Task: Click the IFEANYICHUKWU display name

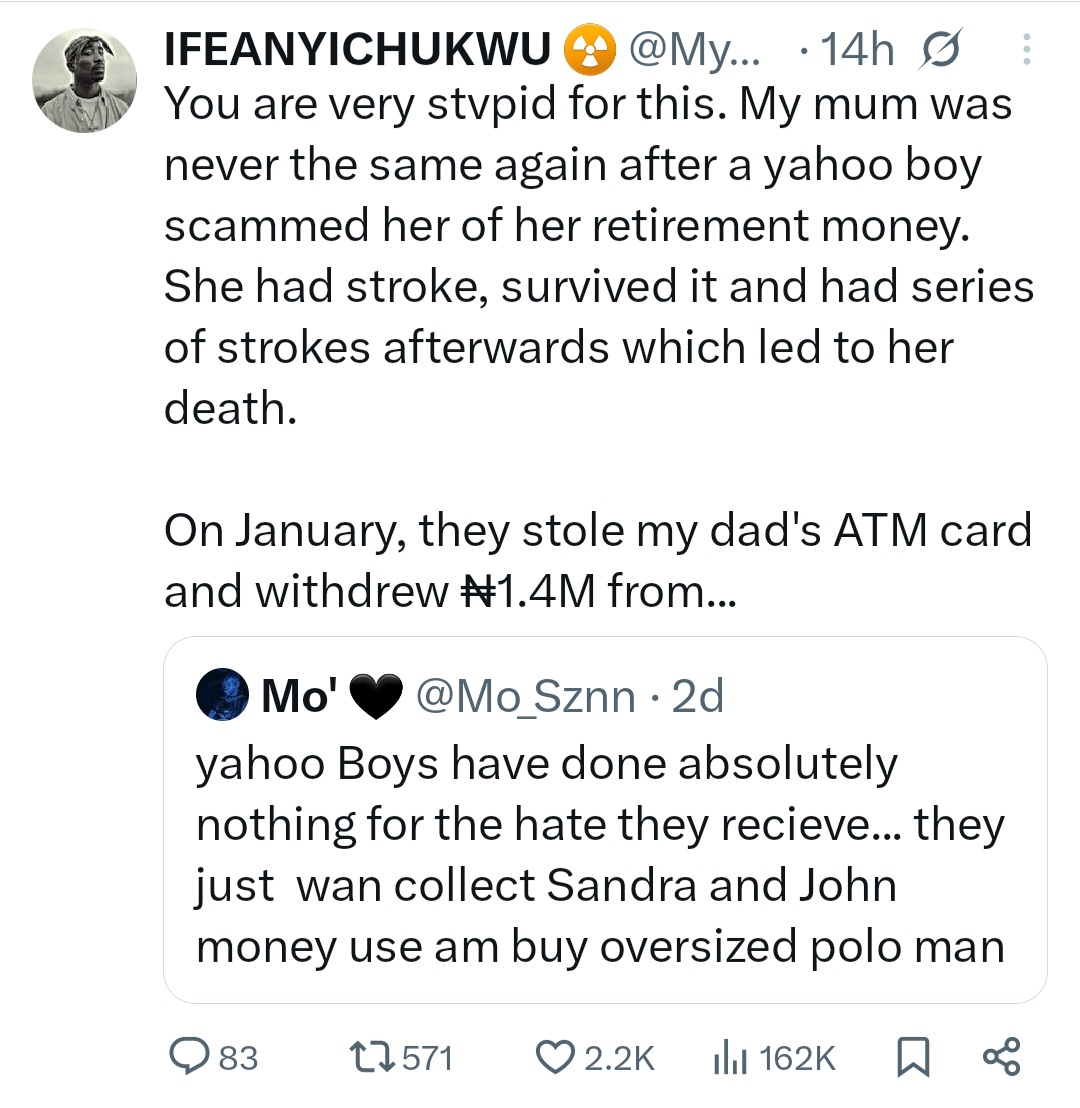Action: click(357, 49)
